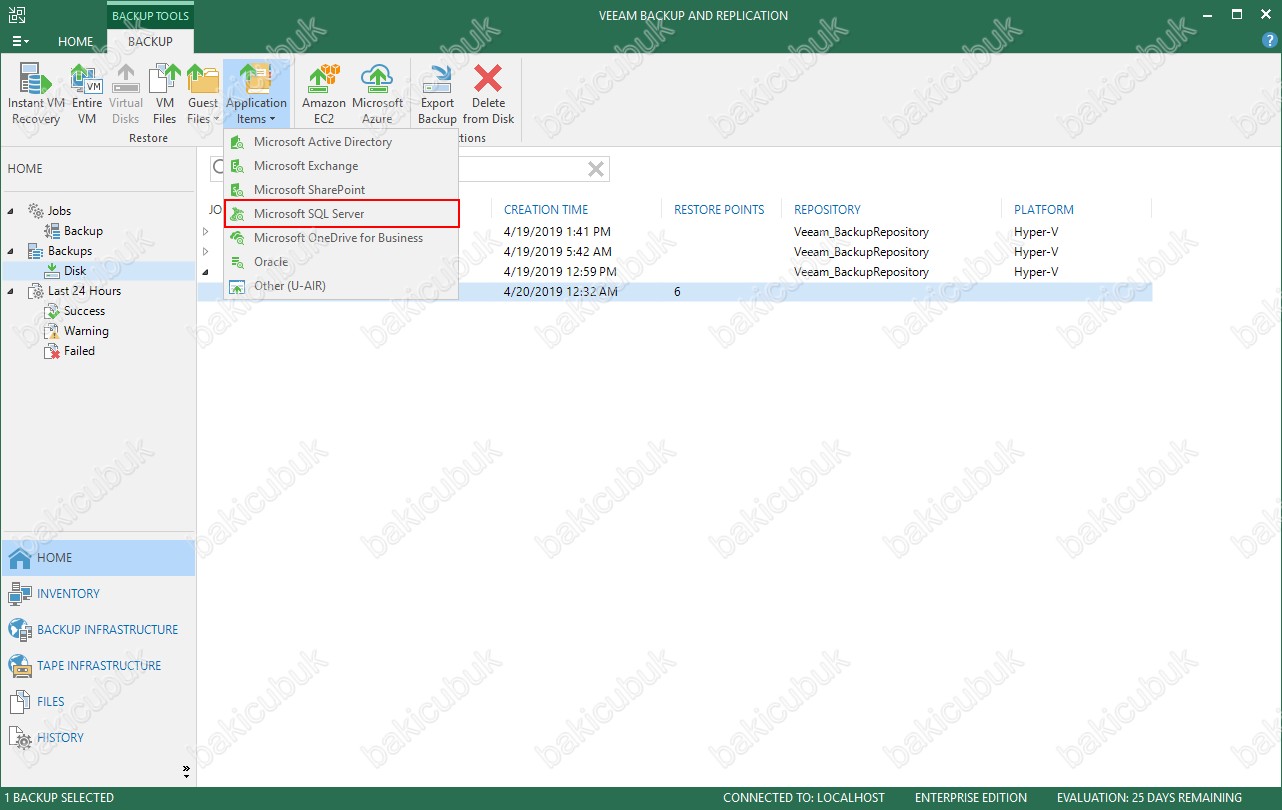1282x810 pixels.
Task: Collapse the Last 24 Hours node
Action: 11,291
